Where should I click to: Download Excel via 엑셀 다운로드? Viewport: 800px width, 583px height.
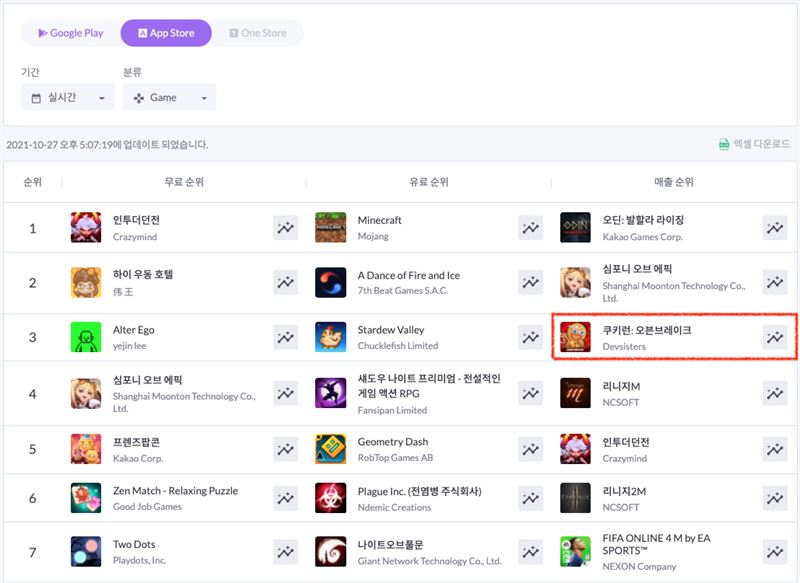[754, 144]
